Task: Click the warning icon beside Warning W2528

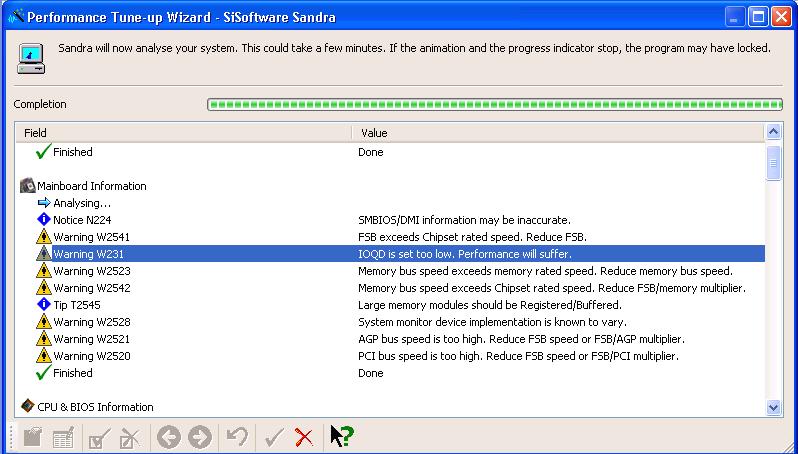Action: pos(44,322)
